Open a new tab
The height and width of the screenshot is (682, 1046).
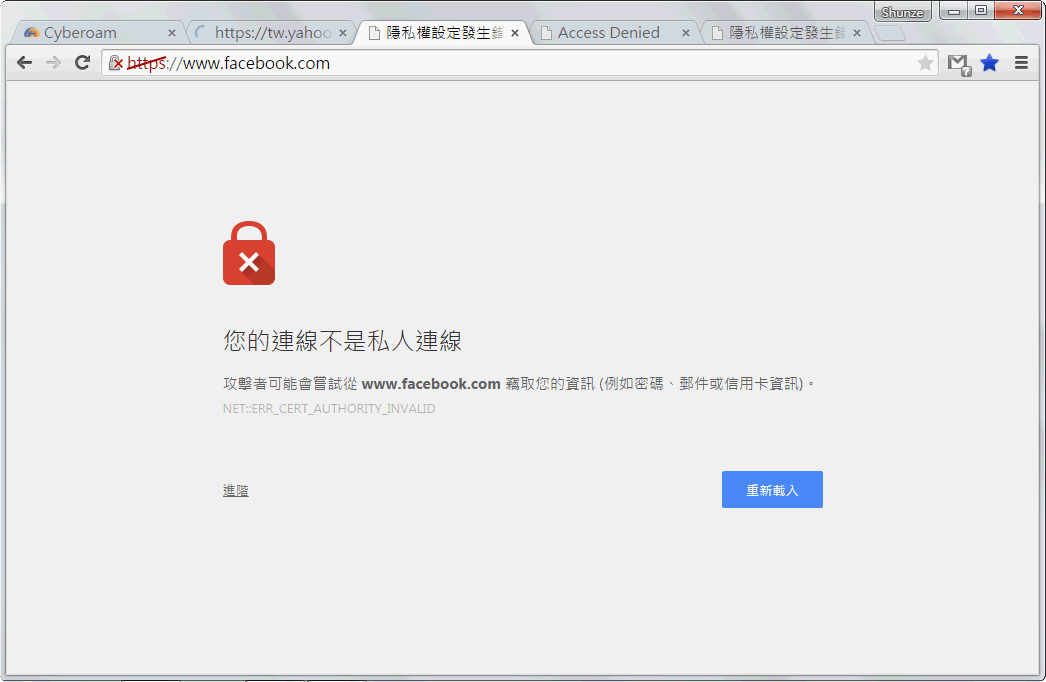[890, 33]
